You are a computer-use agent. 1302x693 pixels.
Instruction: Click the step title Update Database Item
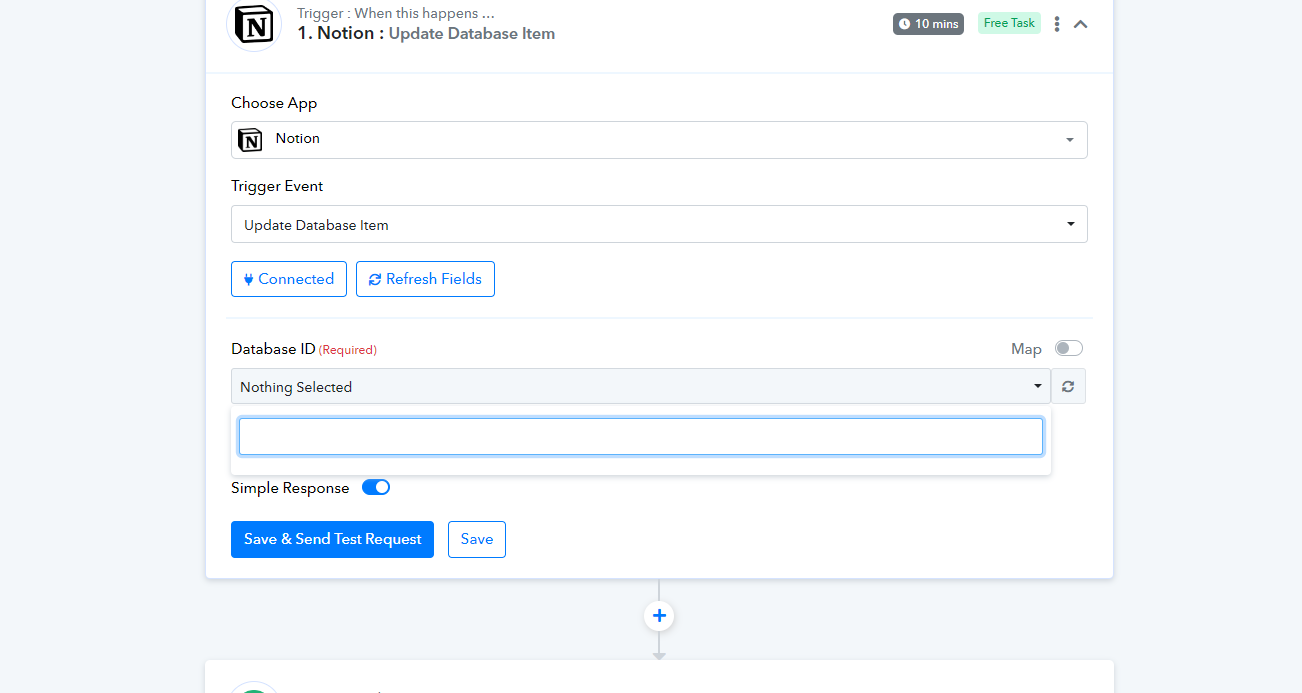472,33
